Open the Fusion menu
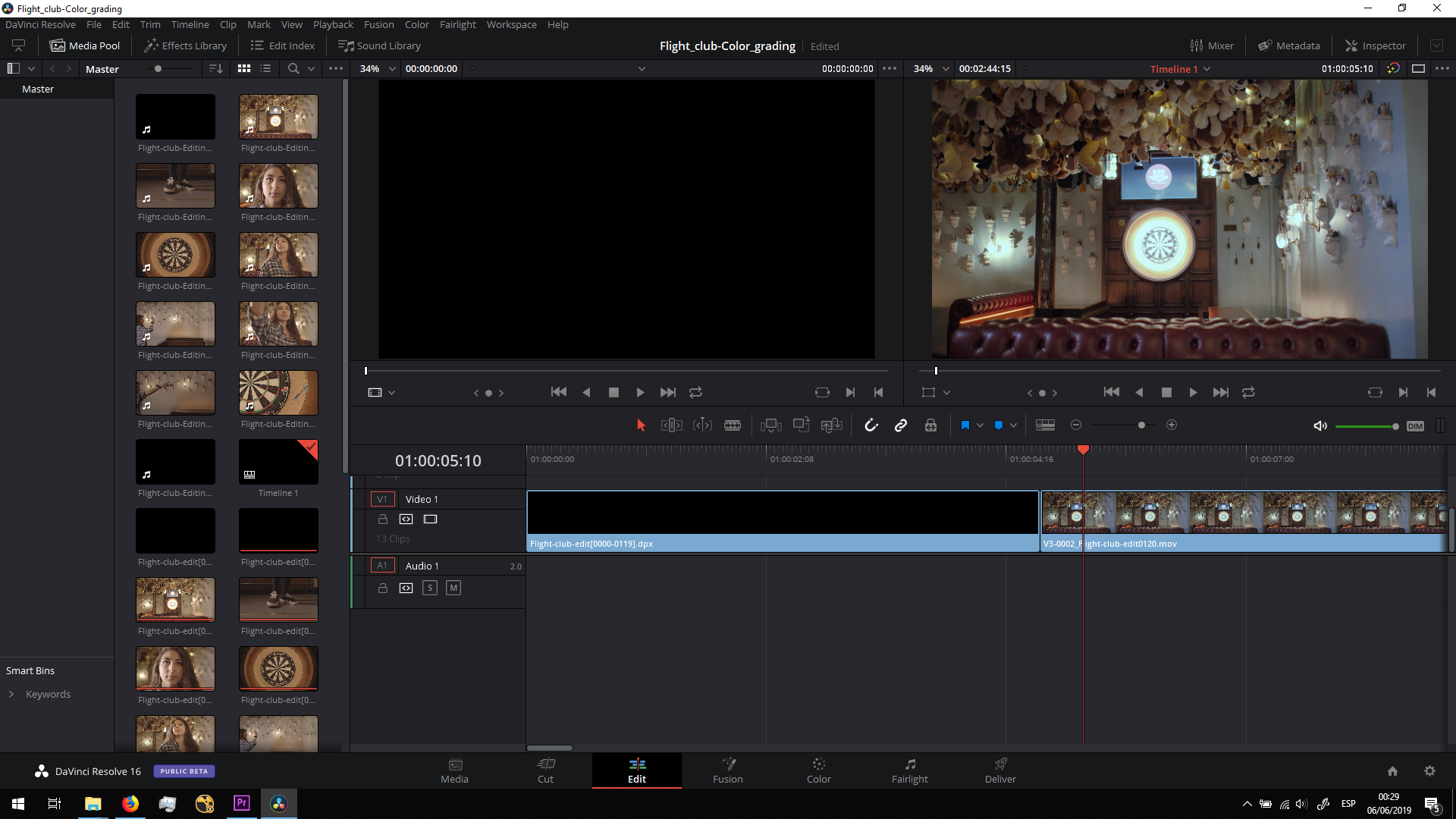Screen dimensions: 1456x819 click(x=378, y=24)
